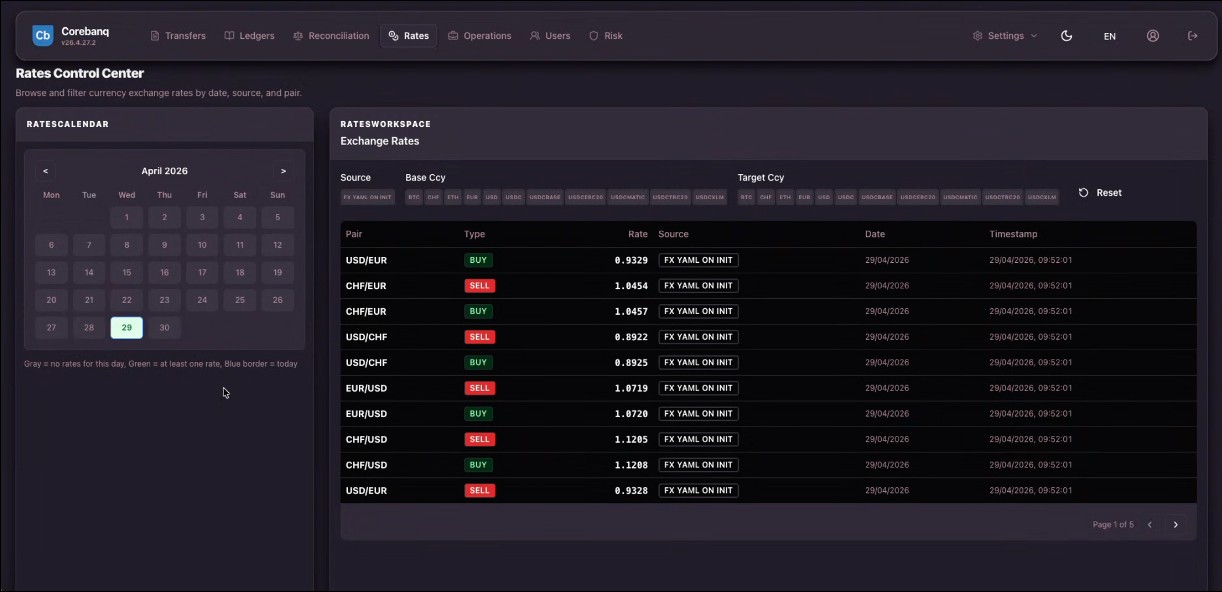Toggle USDCBASE in Base Ccy filter
1222x592 pixels.
click(x=545, y=197)
